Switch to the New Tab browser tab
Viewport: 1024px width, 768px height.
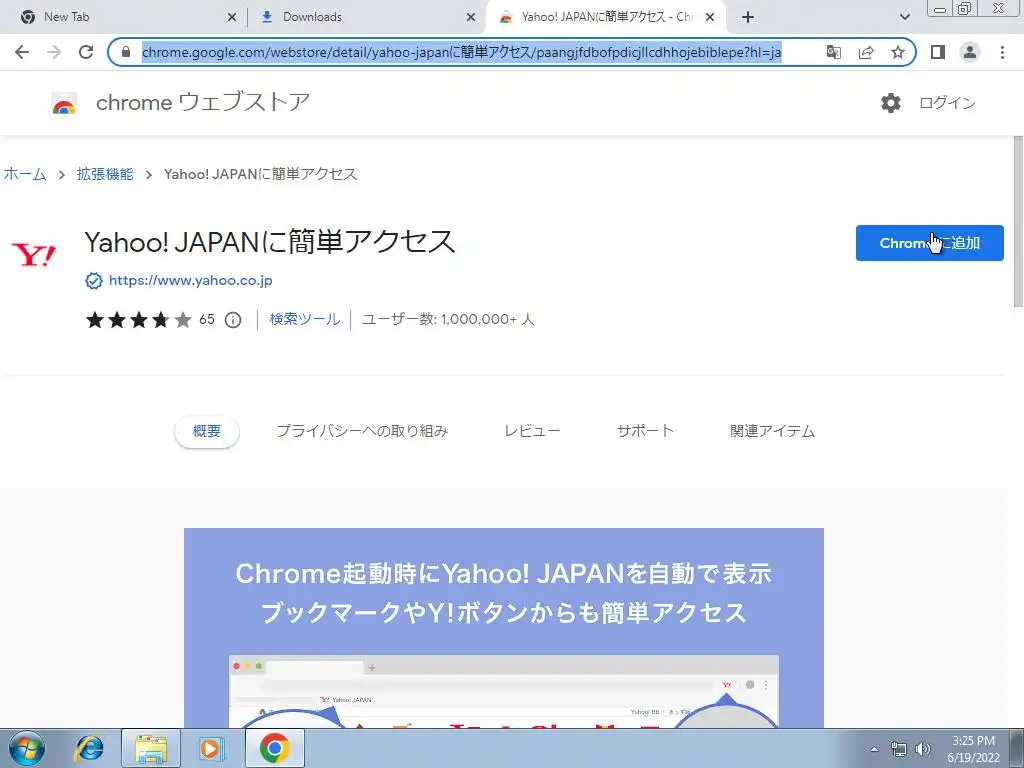[124, 17]
